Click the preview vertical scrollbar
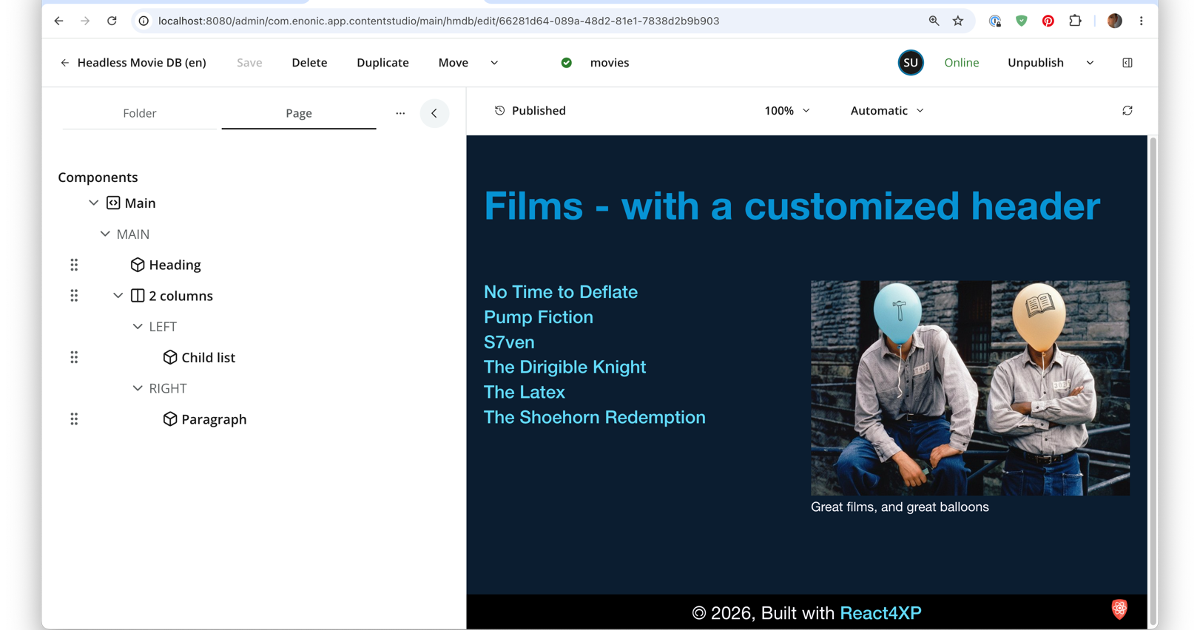This screenshot has height=630, width=1200. [x=1153, y=382]
